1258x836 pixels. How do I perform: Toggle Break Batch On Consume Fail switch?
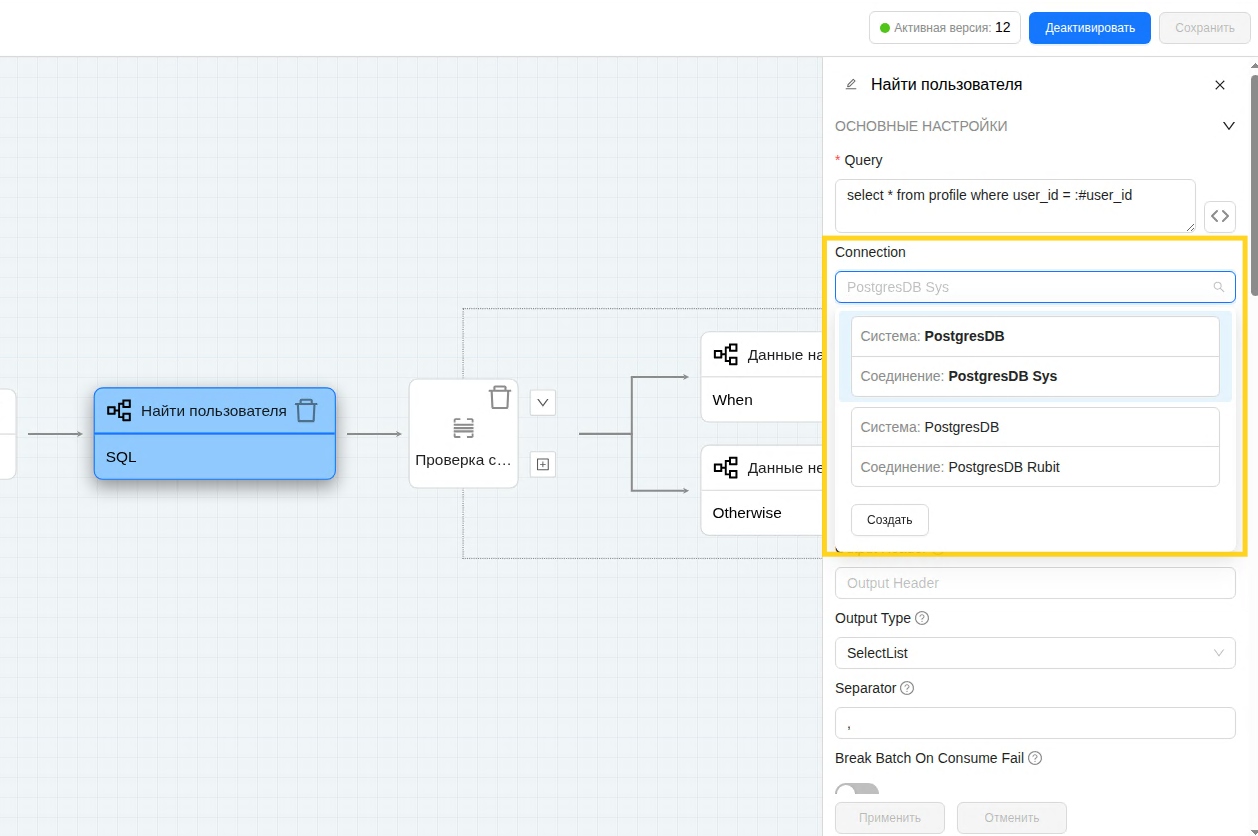point(857,791)
